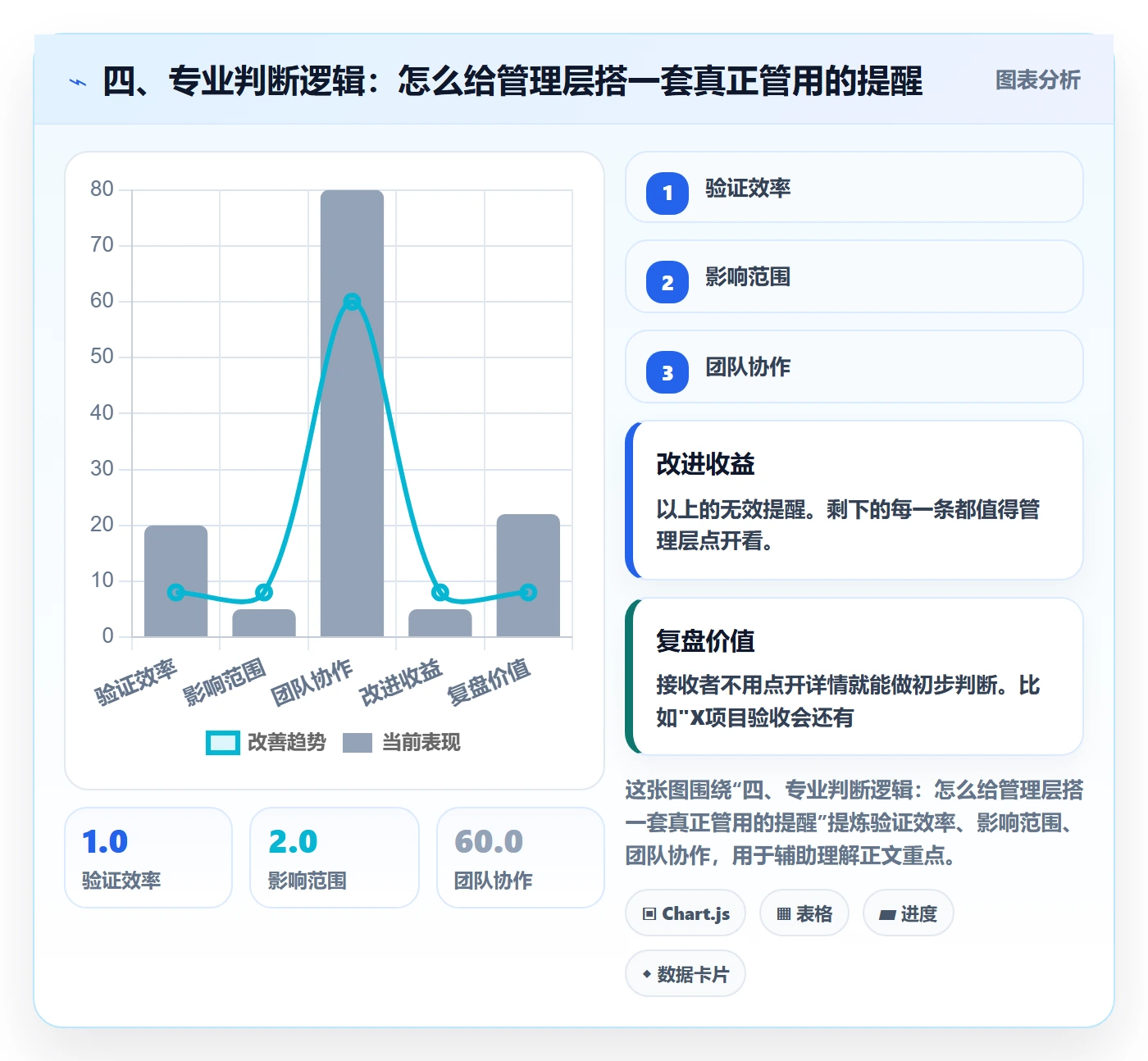Toggle the 当前表现 legend swatch
This screenshot has width=1148, height=1061.
(x=358, y=742)
